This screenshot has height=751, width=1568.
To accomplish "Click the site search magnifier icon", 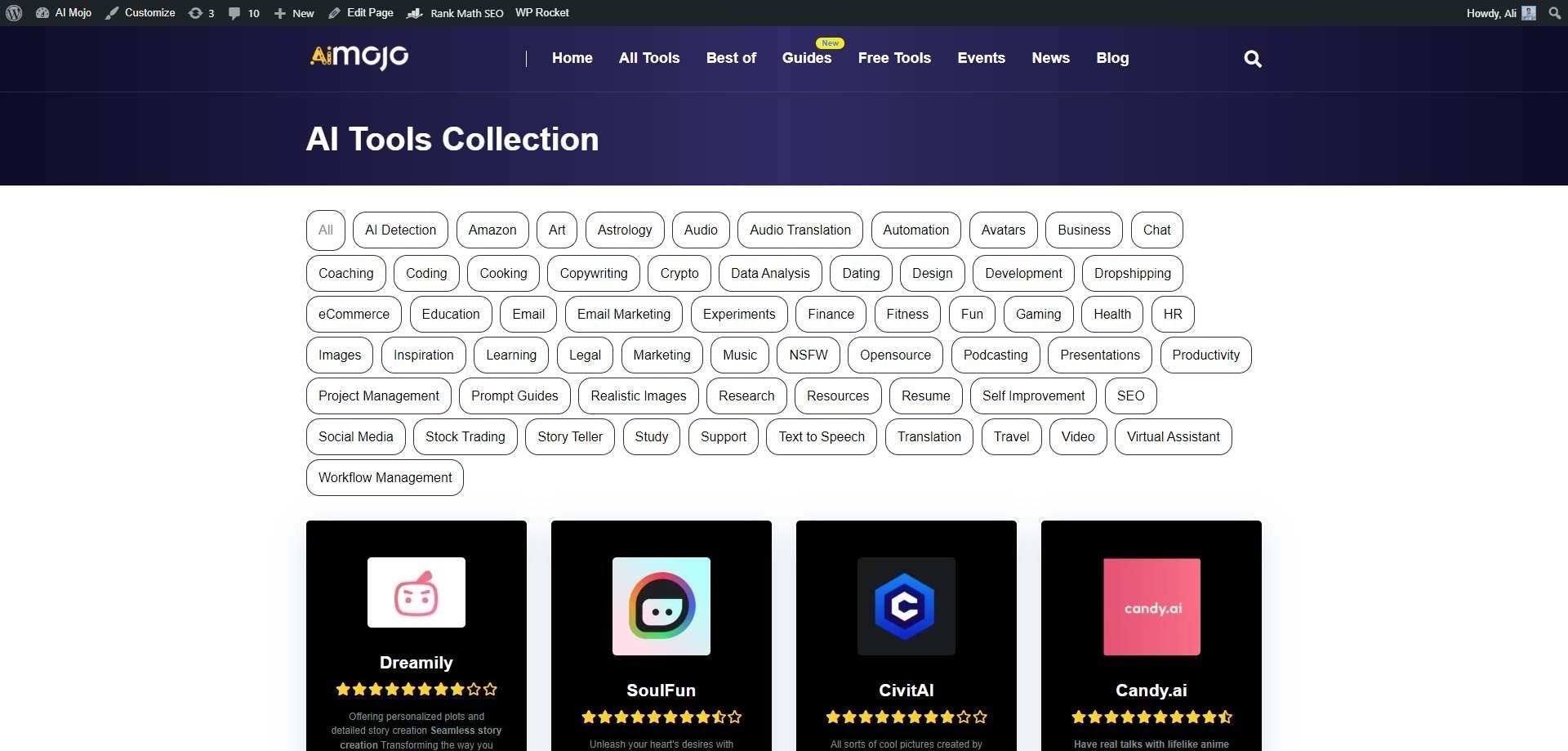I will (1252, 59).
